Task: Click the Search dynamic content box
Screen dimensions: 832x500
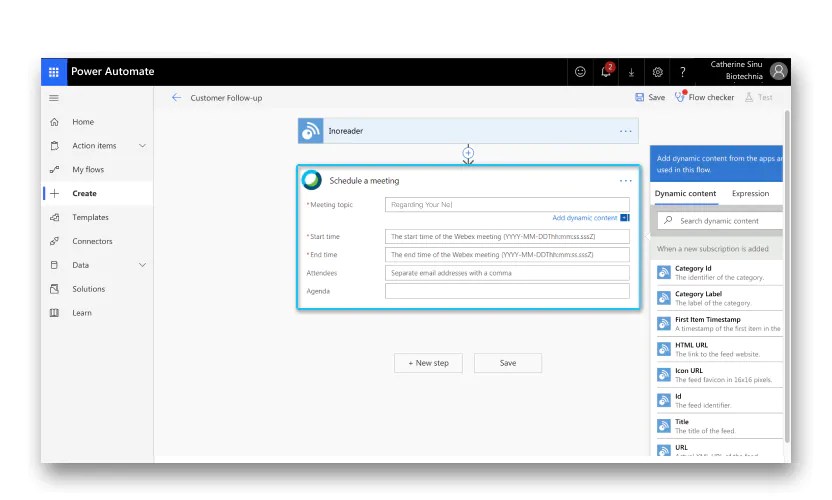Action: point(720,220)
